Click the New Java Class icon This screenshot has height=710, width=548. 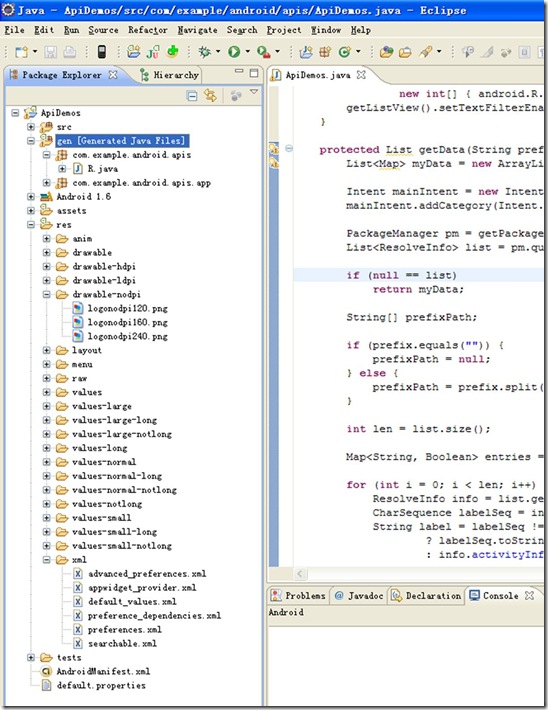[345, 52]
